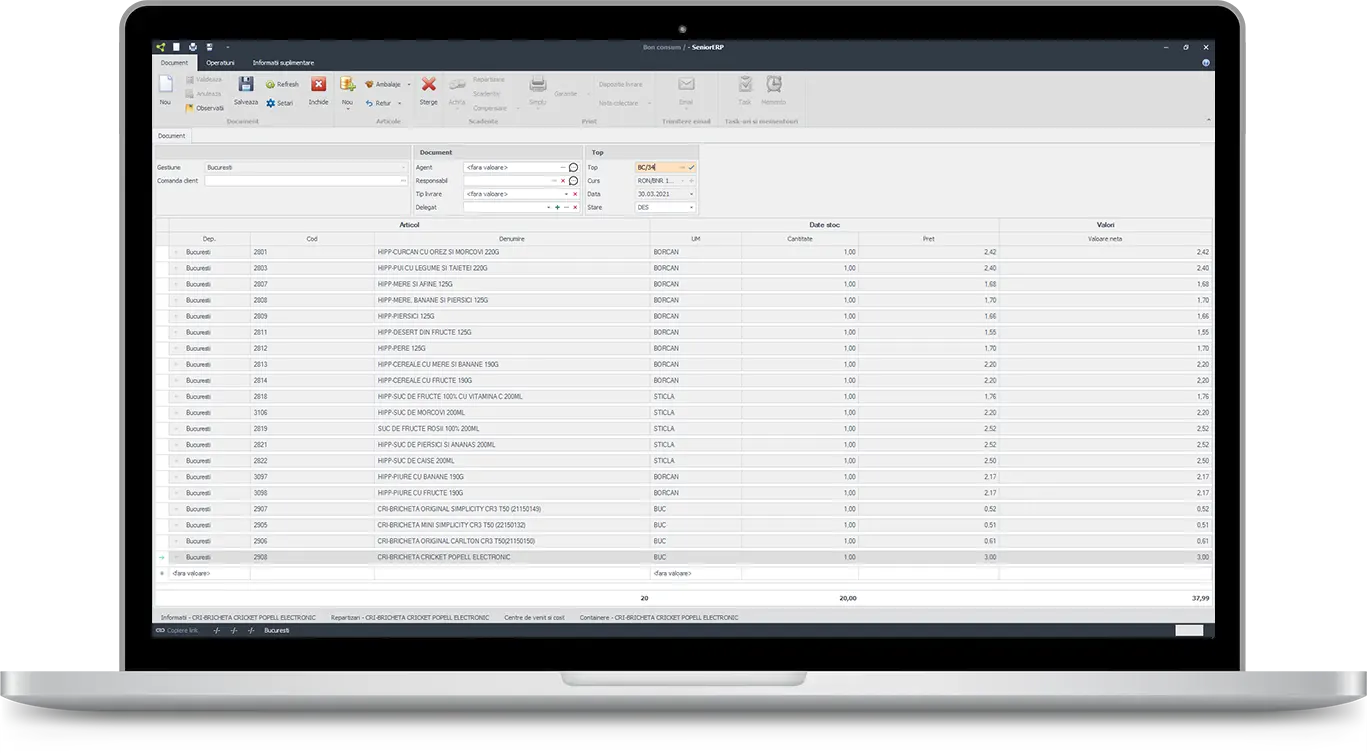Click total value 37,99

click(x=1200, y=598)
